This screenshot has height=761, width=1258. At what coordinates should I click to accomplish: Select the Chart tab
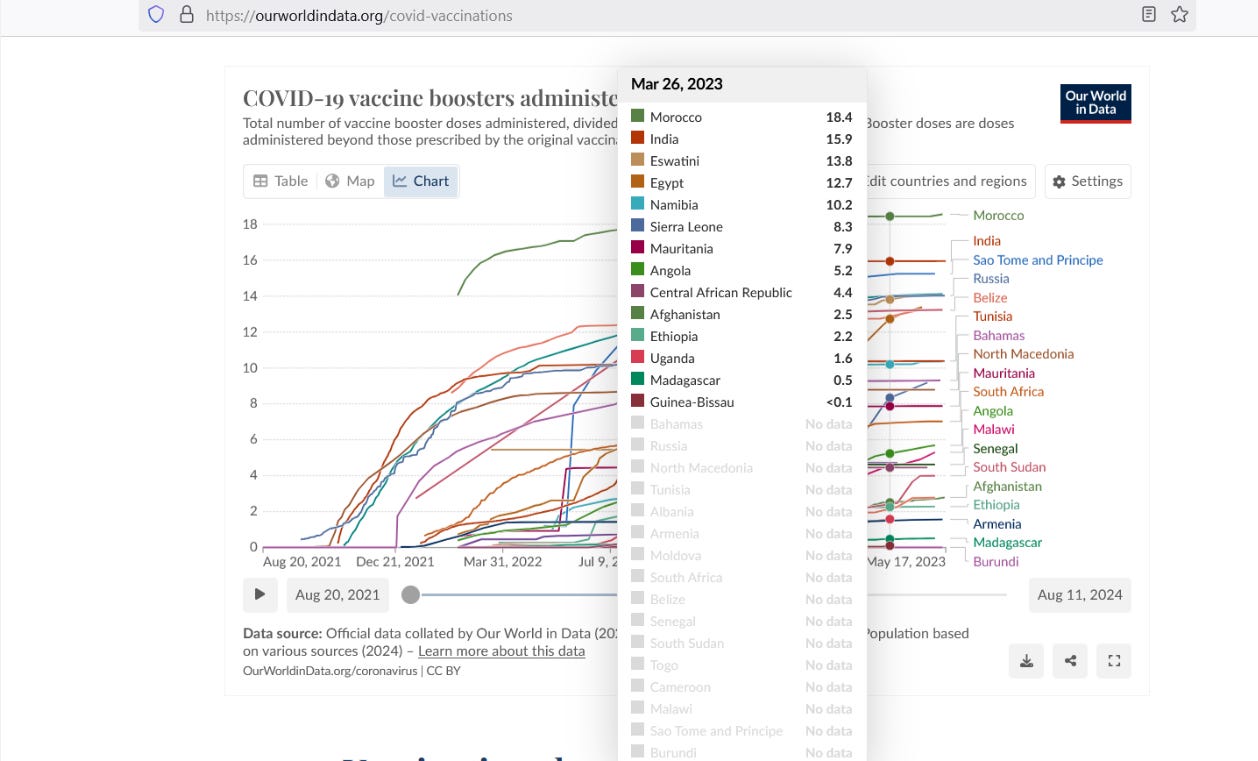click(421, 181)
